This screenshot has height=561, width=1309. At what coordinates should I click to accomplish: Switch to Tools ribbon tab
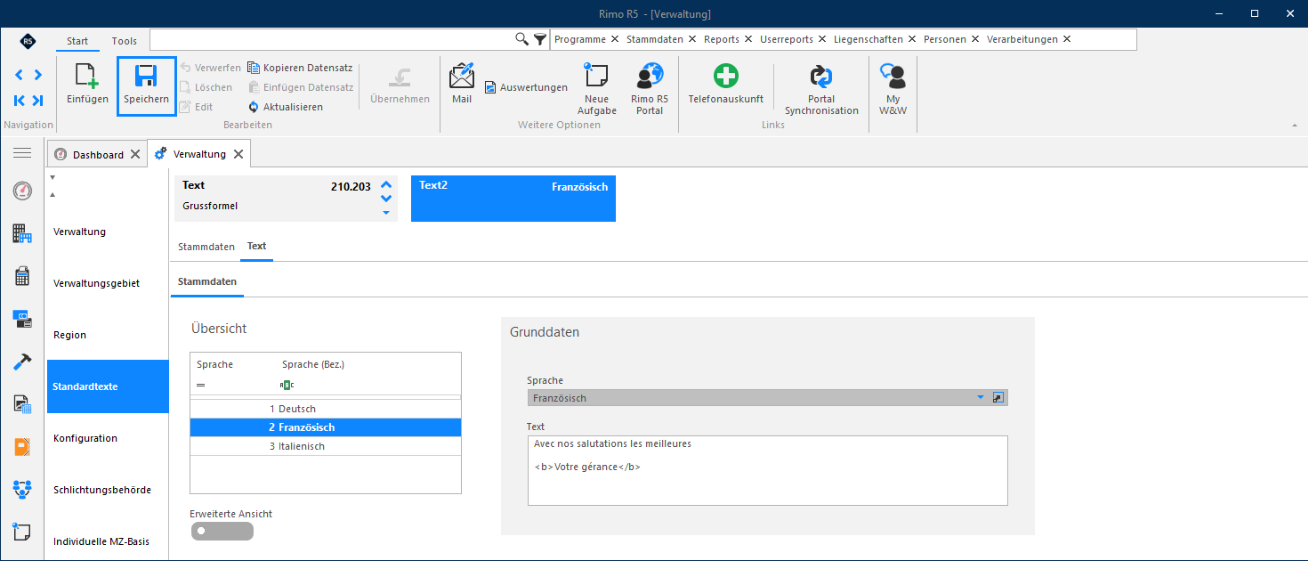click(125, 41)
